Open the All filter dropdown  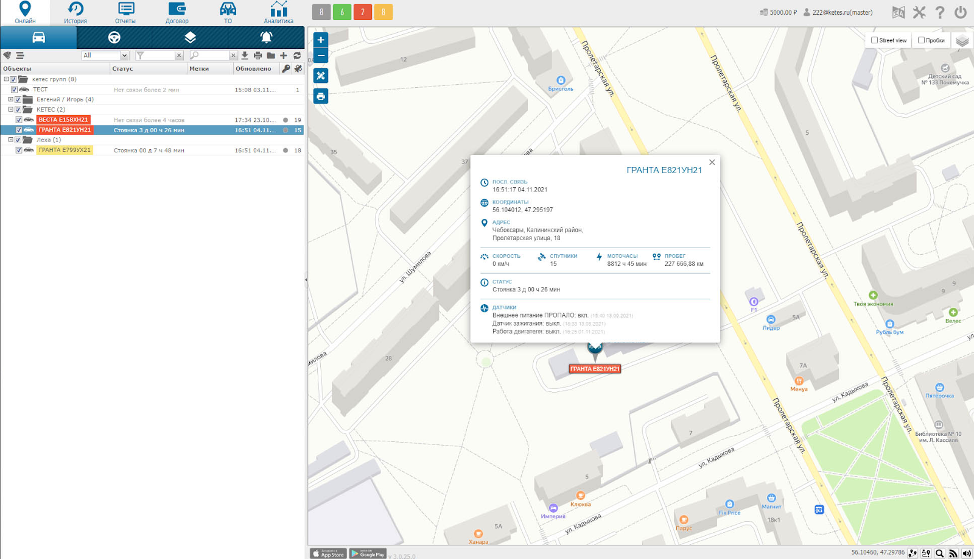point(105,55)
